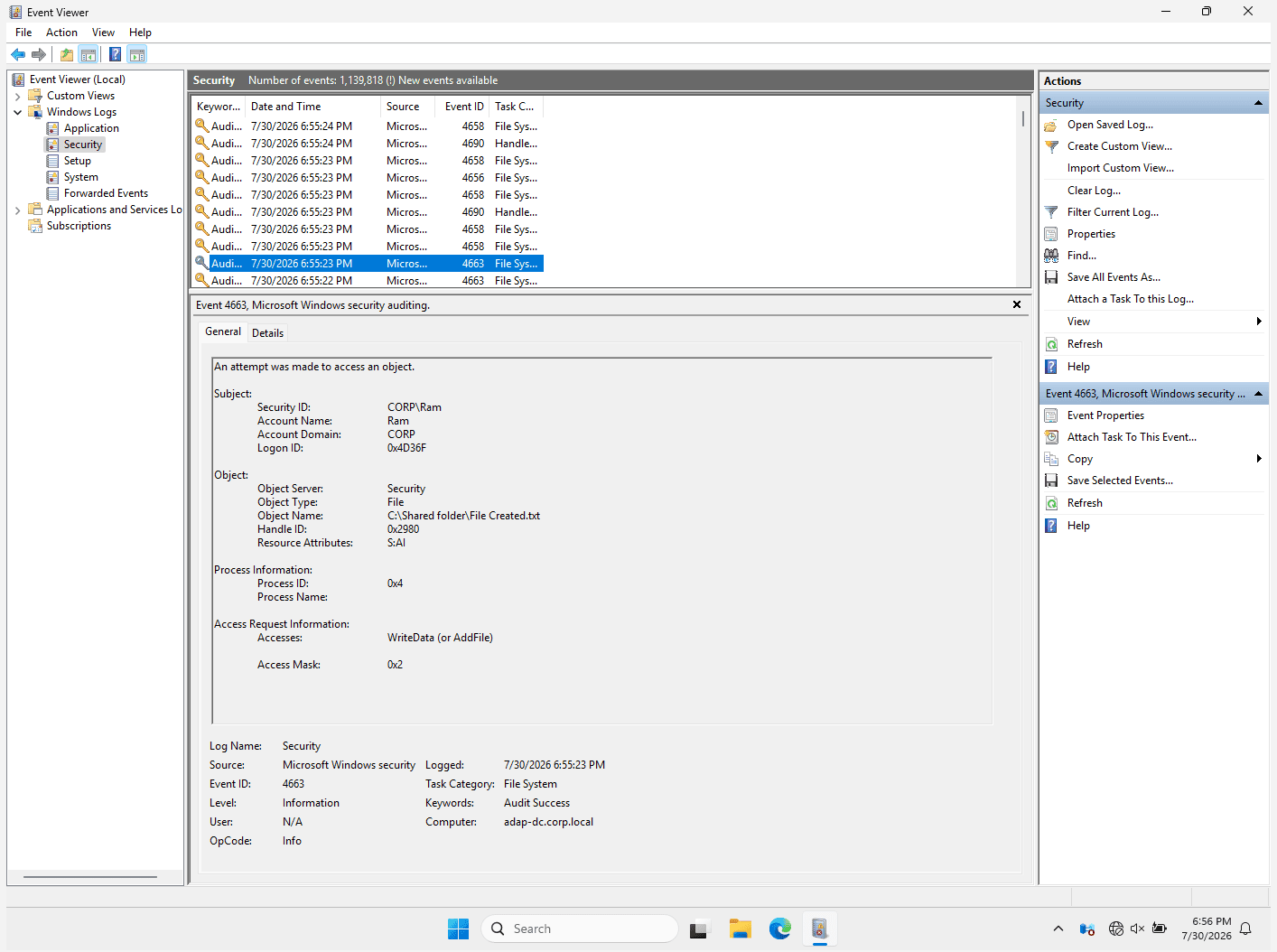Click the System log icon in the tree
1277x952 pixels.
pos(53,177)
